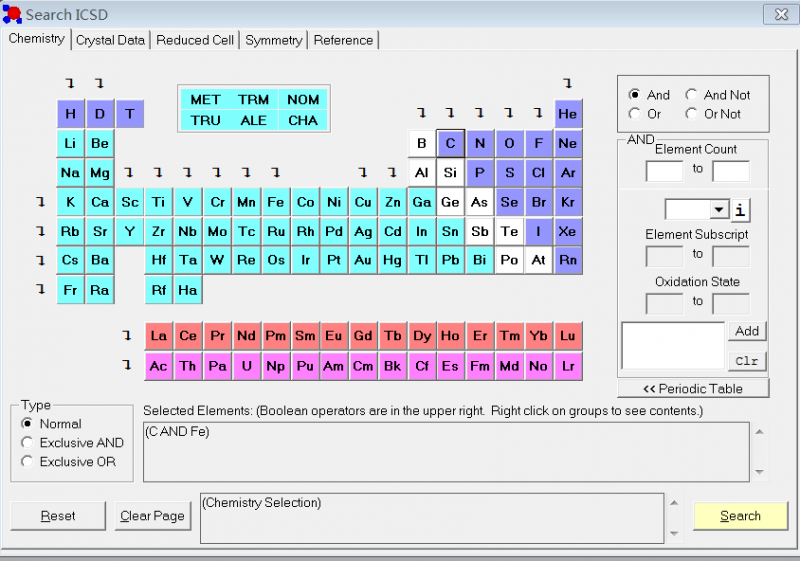Select row marker beside K
This screenshot has width=800, height=561.
pos(41,202)
